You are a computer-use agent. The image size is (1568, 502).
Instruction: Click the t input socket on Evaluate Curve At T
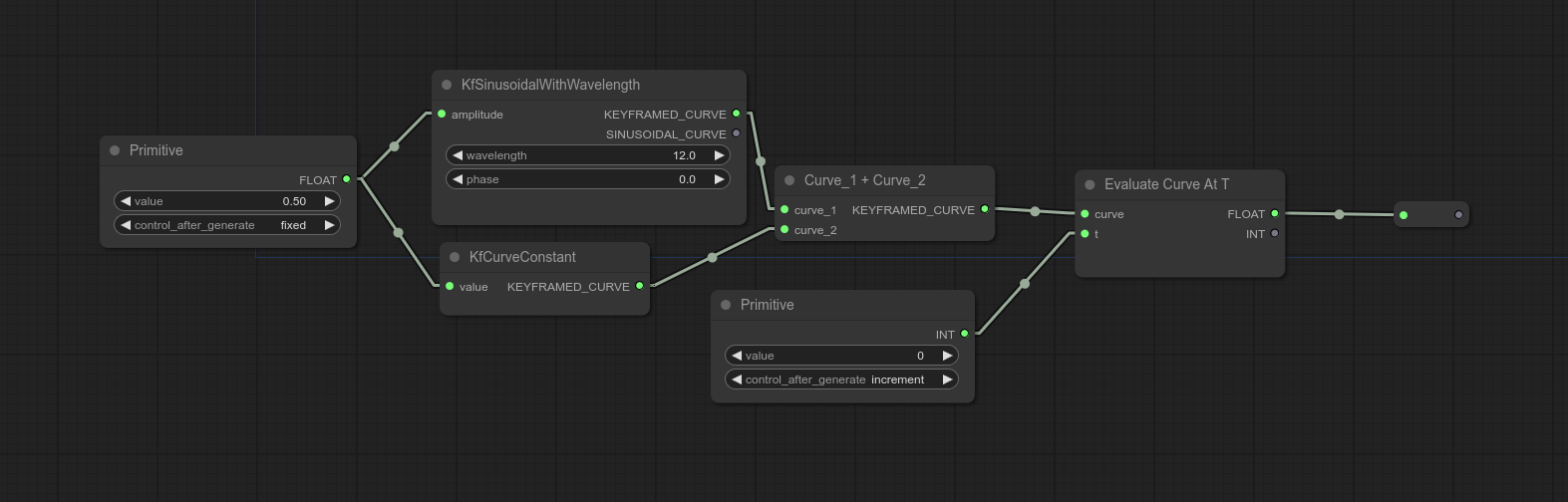coord(1085,233)
